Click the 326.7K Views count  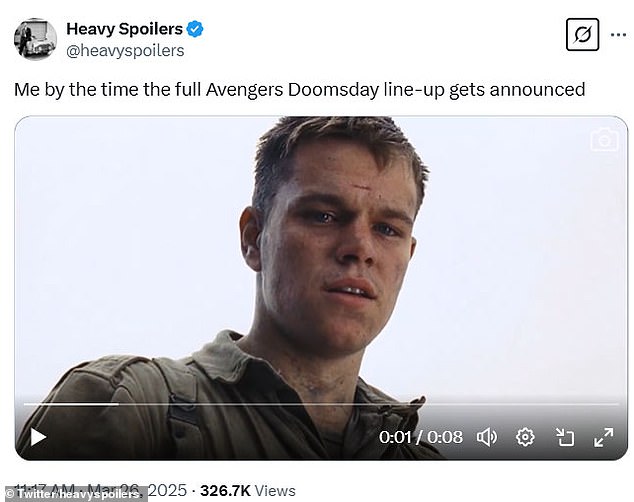pyautogui.click(x=248, y=491)
